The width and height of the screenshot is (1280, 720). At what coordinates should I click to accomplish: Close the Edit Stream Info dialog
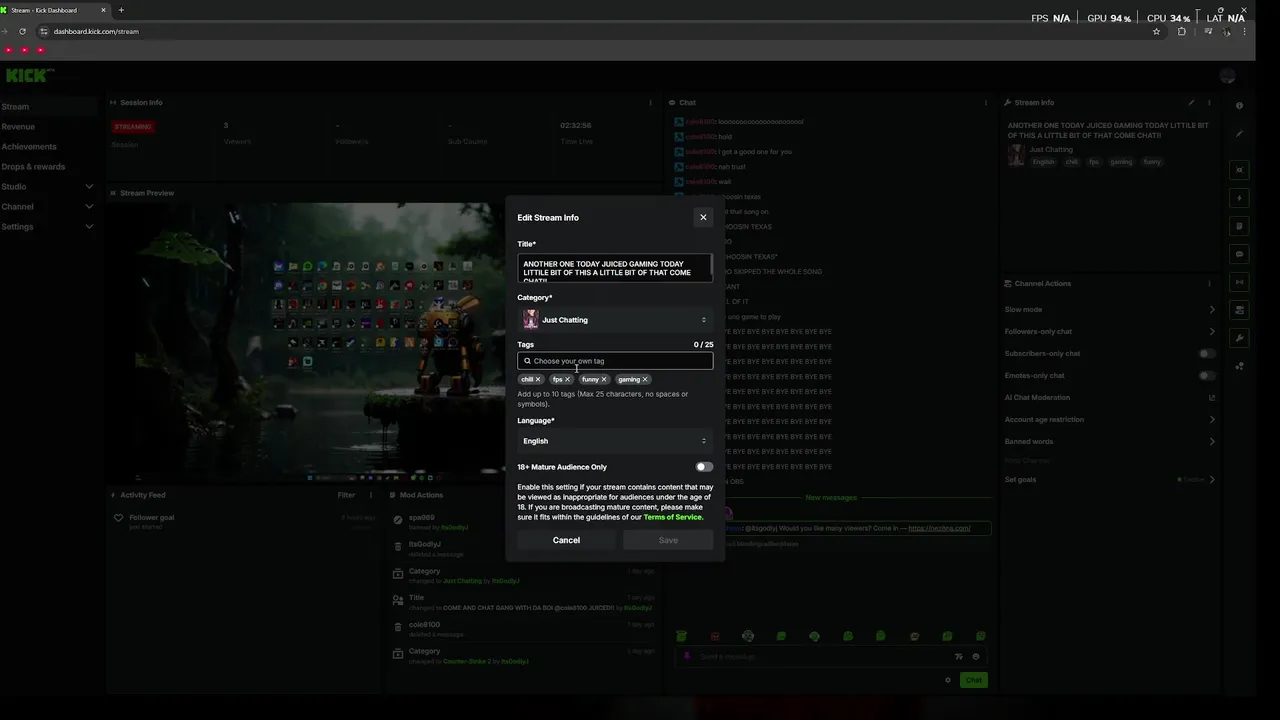(703, 217)
